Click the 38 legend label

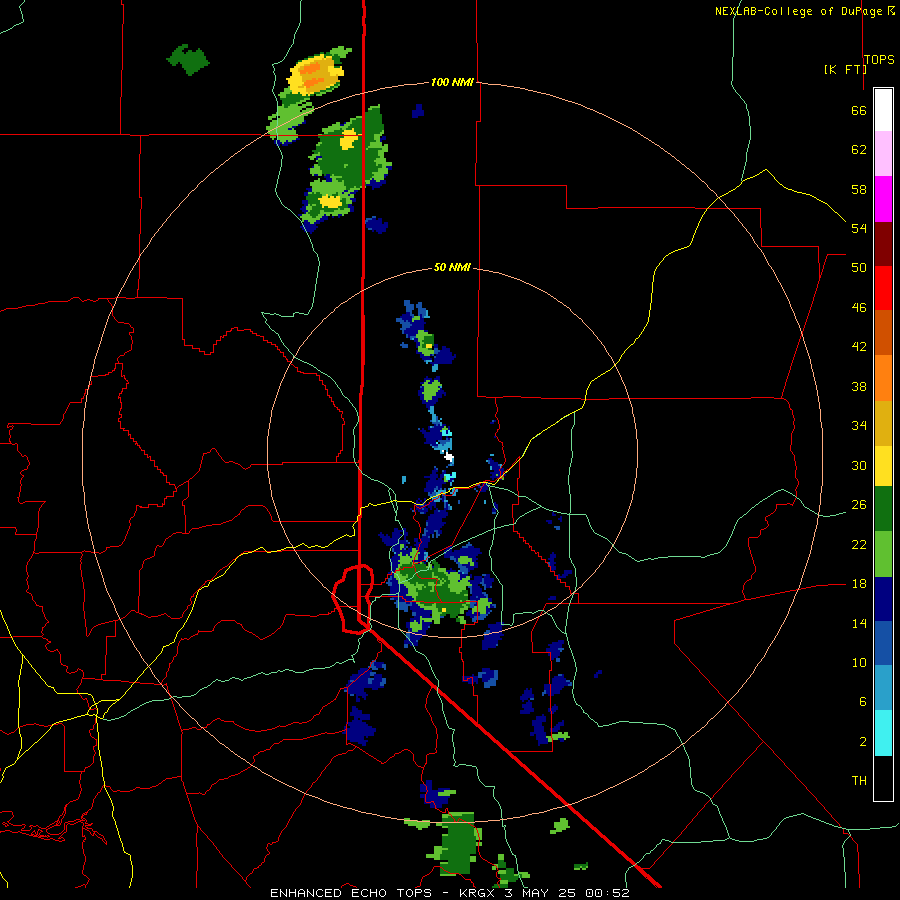point(859,386)
